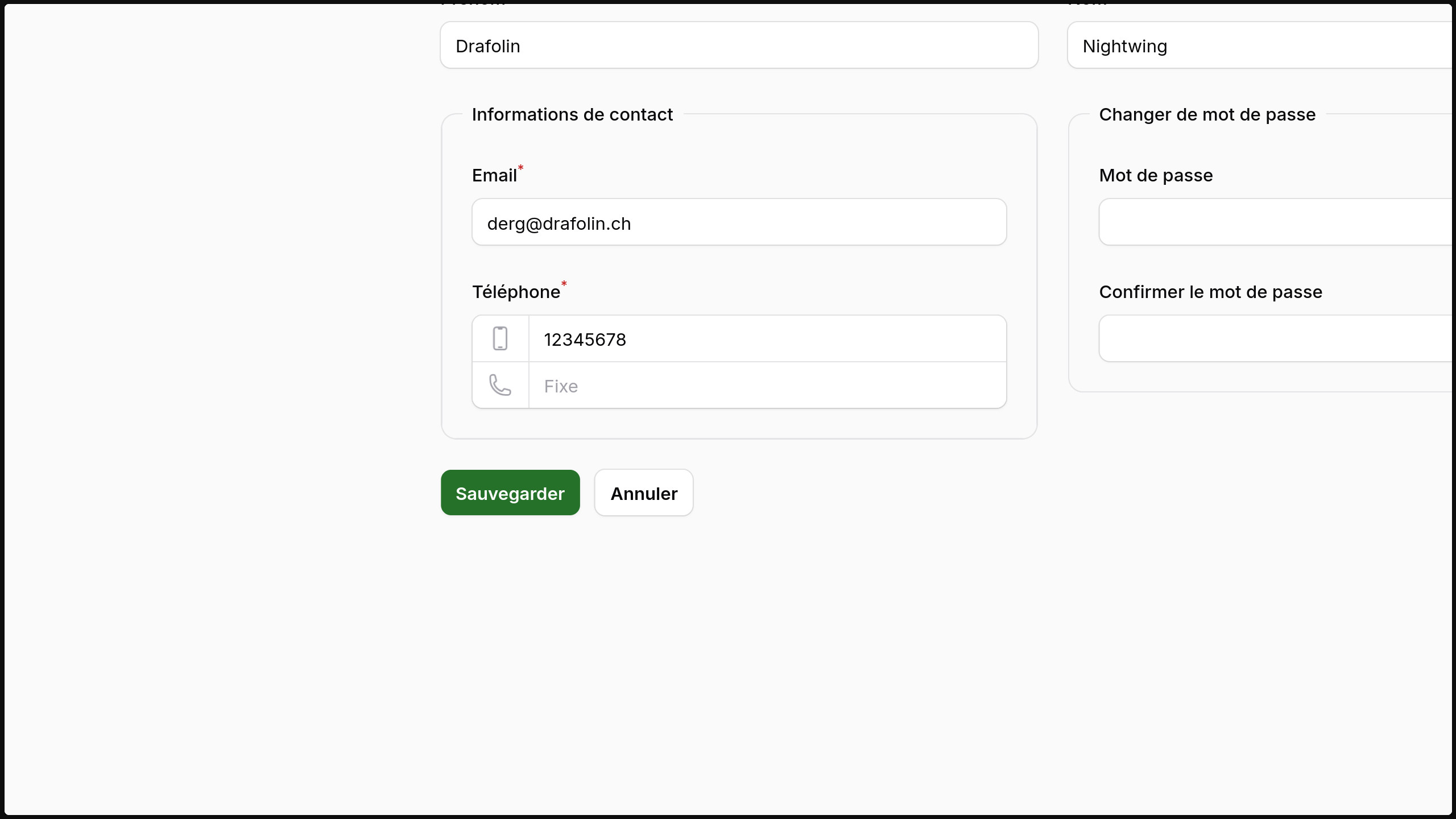
Task: Click the empty Fixe phone field
Action: 767,386
